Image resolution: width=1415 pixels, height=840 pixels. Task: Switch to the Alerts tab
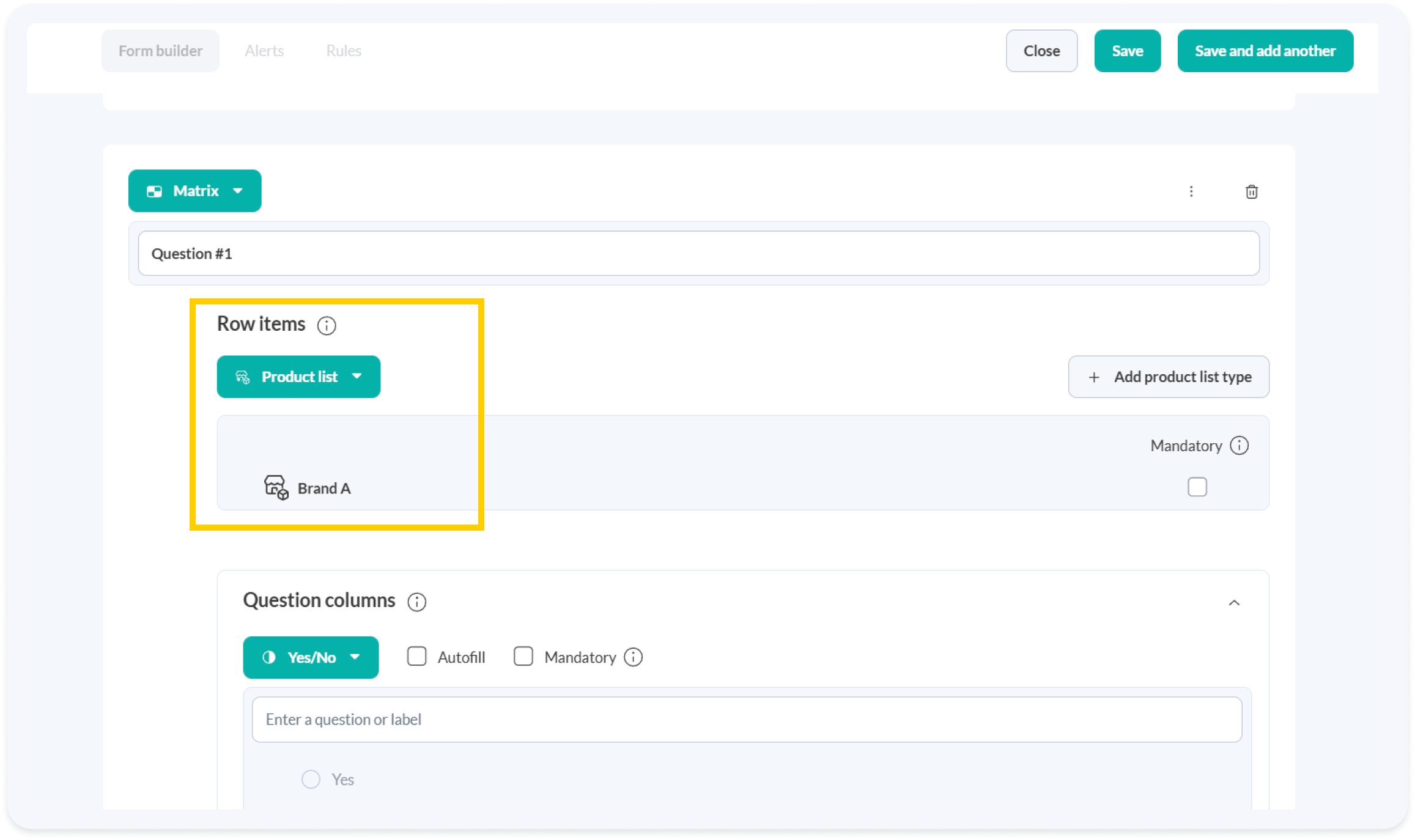coord(264,51)
